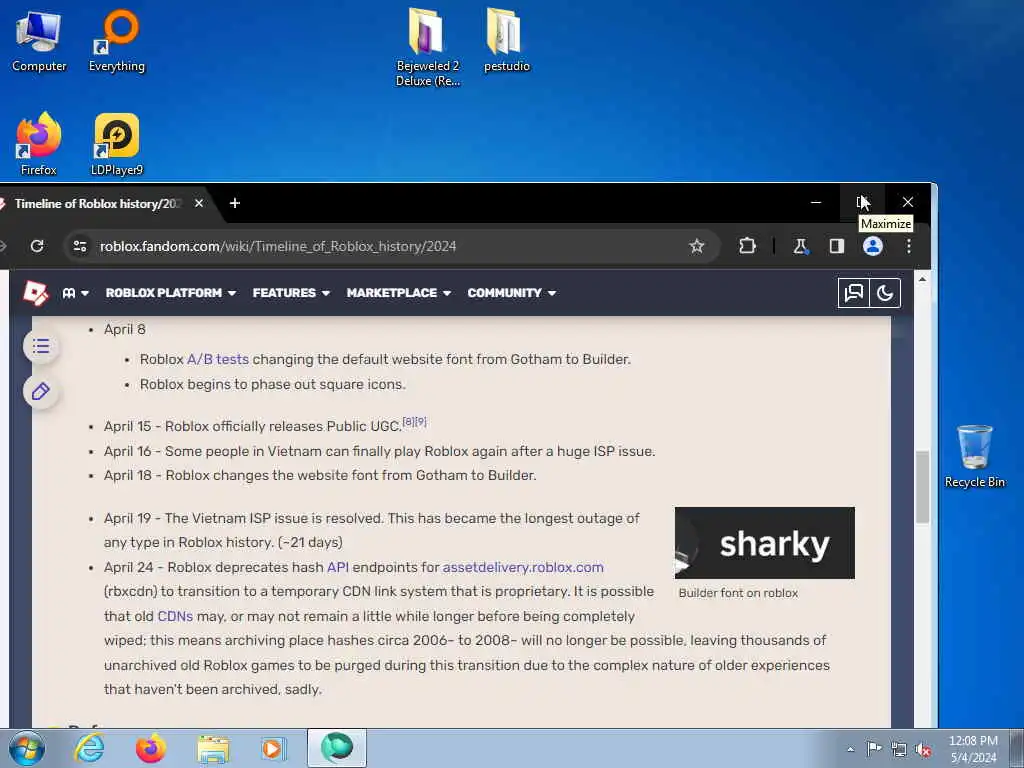
Task: Open the browser profile avatar
Action: [x=872, y=246]
